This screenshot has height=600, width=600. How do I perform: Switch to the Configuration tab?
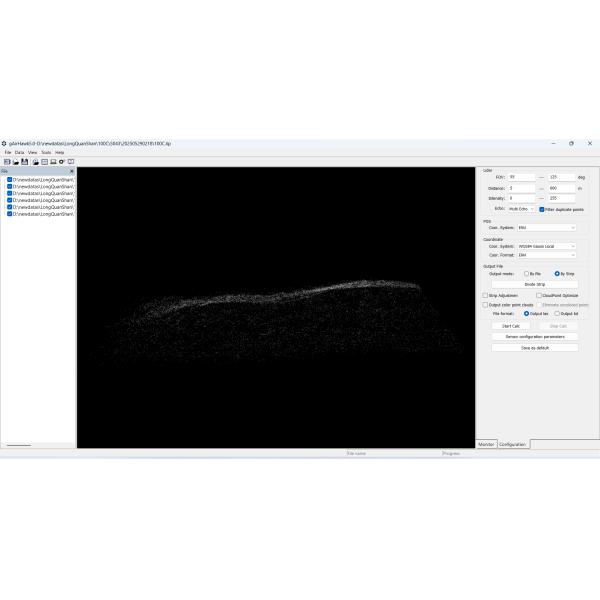(x=513, y=444)
